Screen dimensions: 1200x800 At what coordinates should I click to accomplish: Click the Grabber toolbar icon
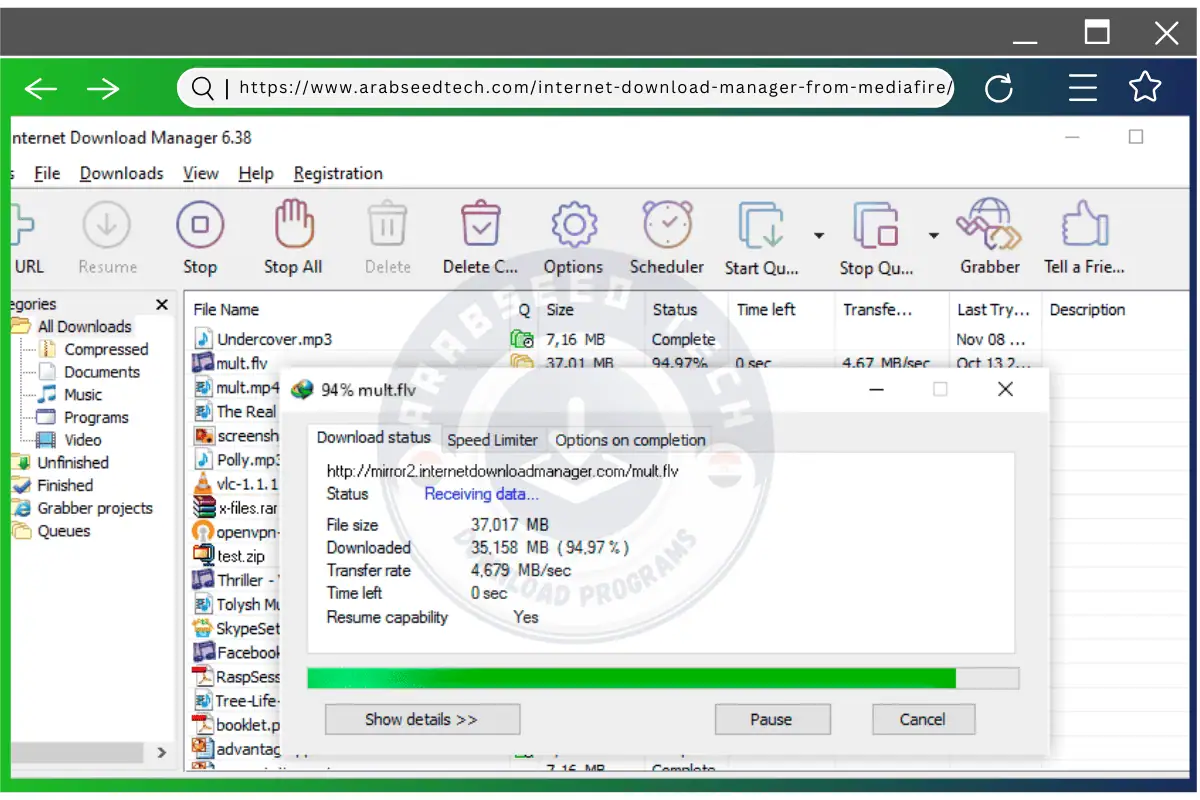(989, 226)
